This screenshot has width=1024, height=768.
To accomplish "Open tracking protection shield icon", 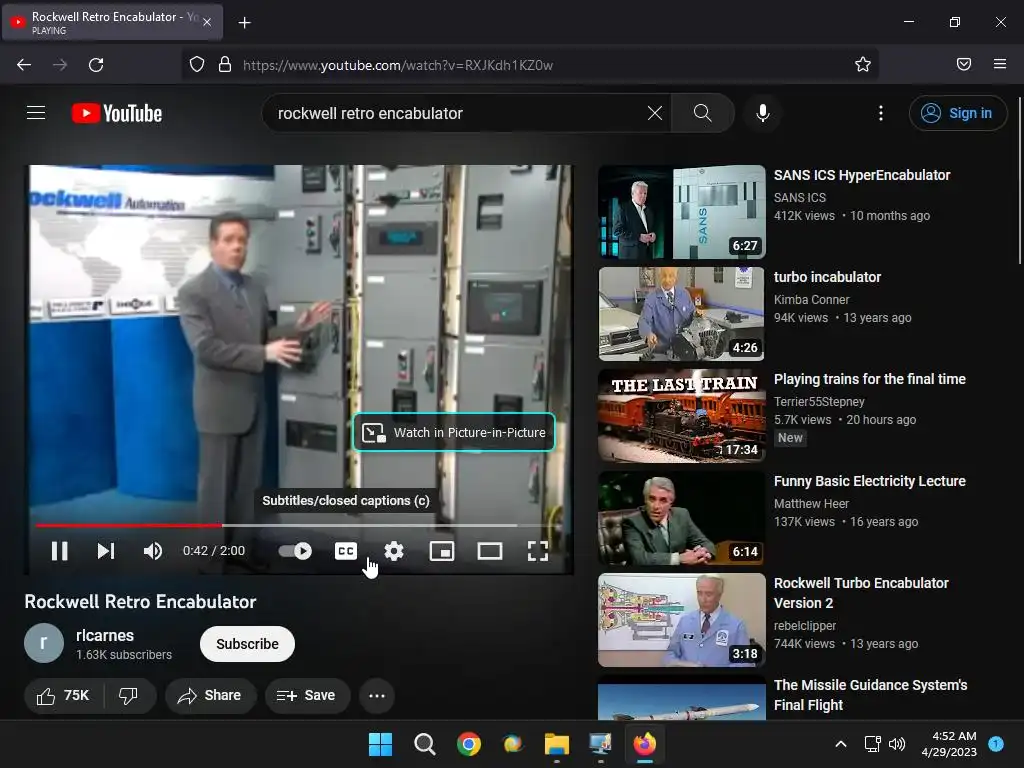I will click(197, 65).
